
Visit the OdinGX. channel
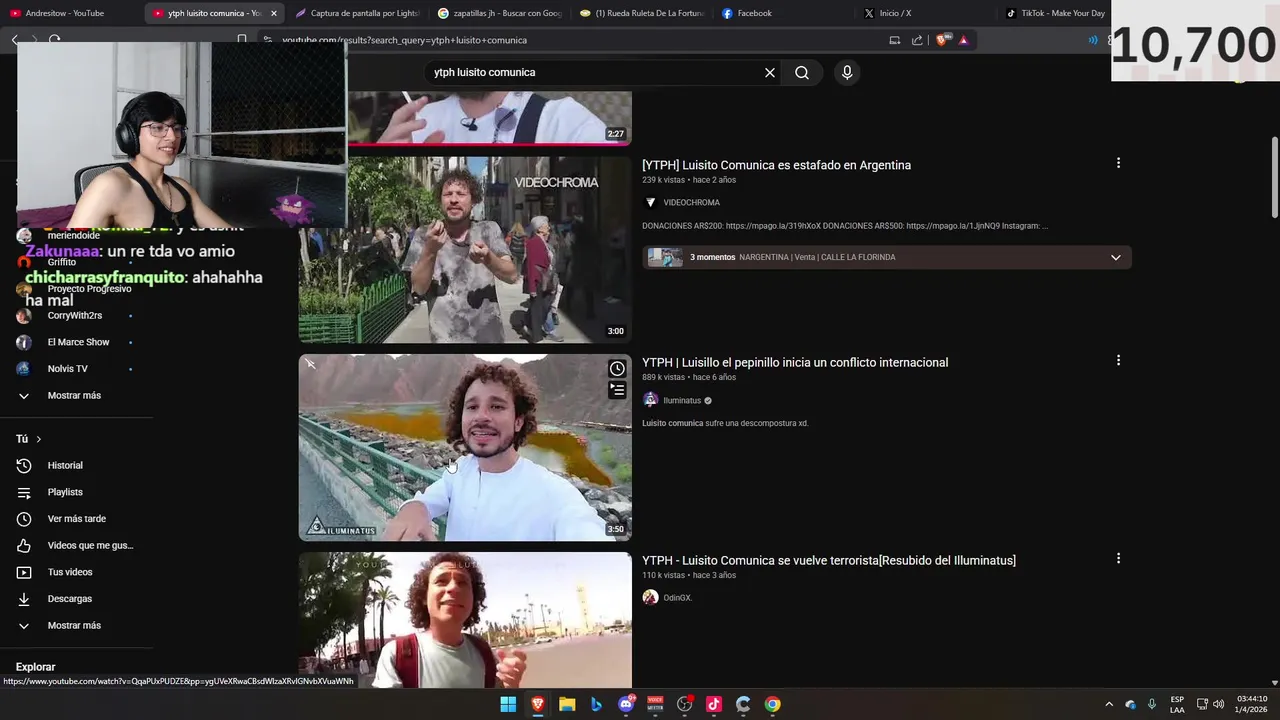677,598
